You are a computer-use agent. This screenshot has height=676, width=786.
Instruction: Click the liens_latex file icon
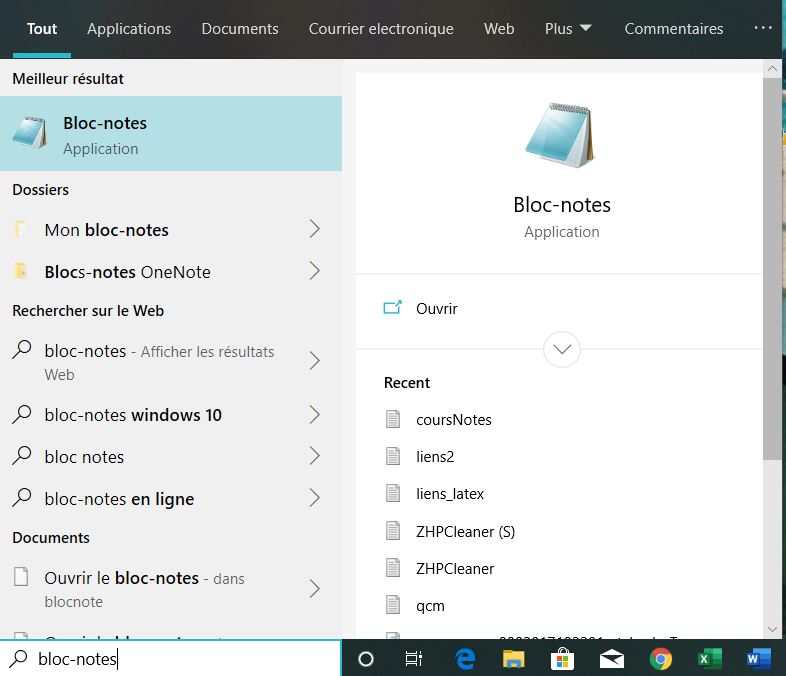point(393,493)
